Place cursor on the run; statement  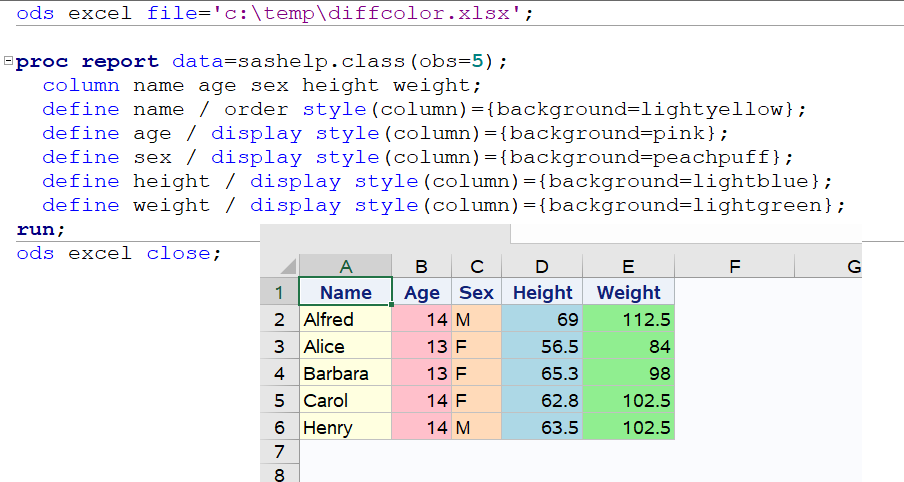(41, 229)
